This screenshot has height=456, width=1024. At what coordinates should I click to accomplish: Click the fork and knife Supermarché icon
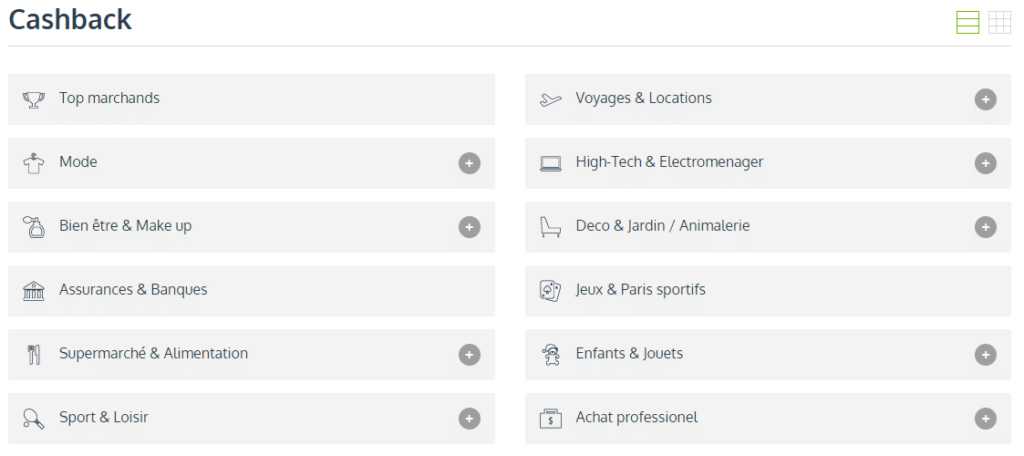33,355
